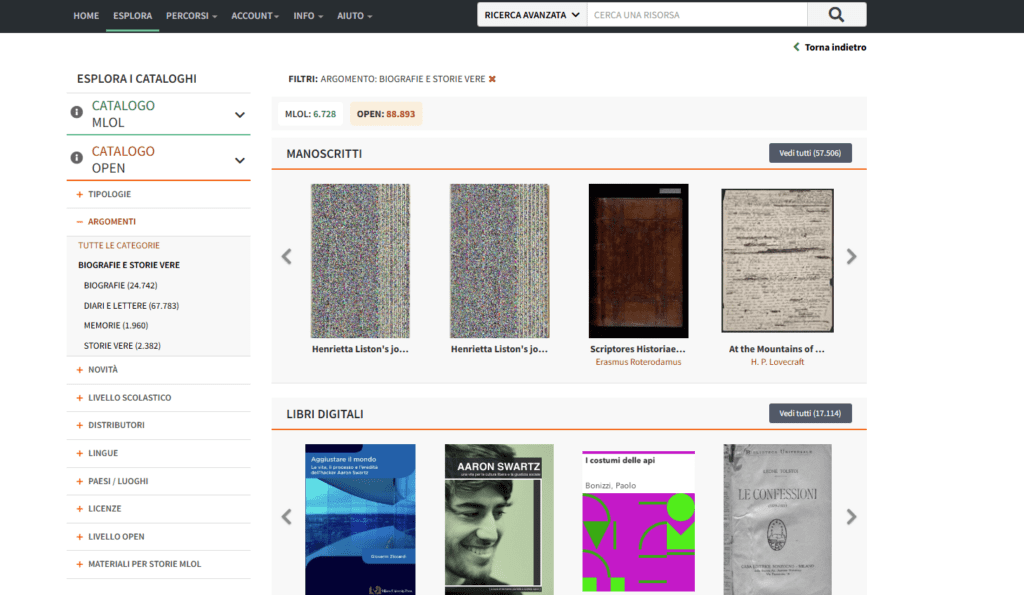Viewport: 1024px width, 595px height.
Task: Switch to OPEN 88.893 results
Action: (x=385, y=114)
